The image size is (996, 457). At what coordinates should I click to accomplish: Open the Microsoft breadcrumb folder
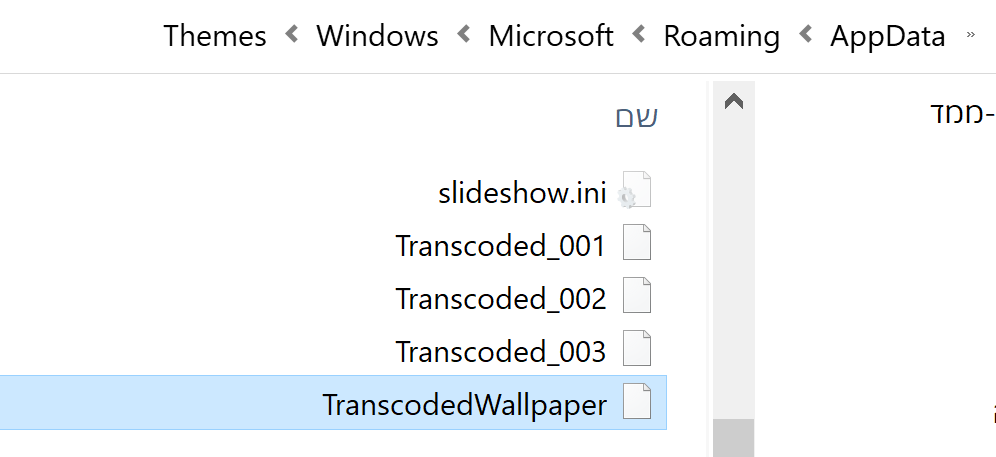(x=551, y=36)
